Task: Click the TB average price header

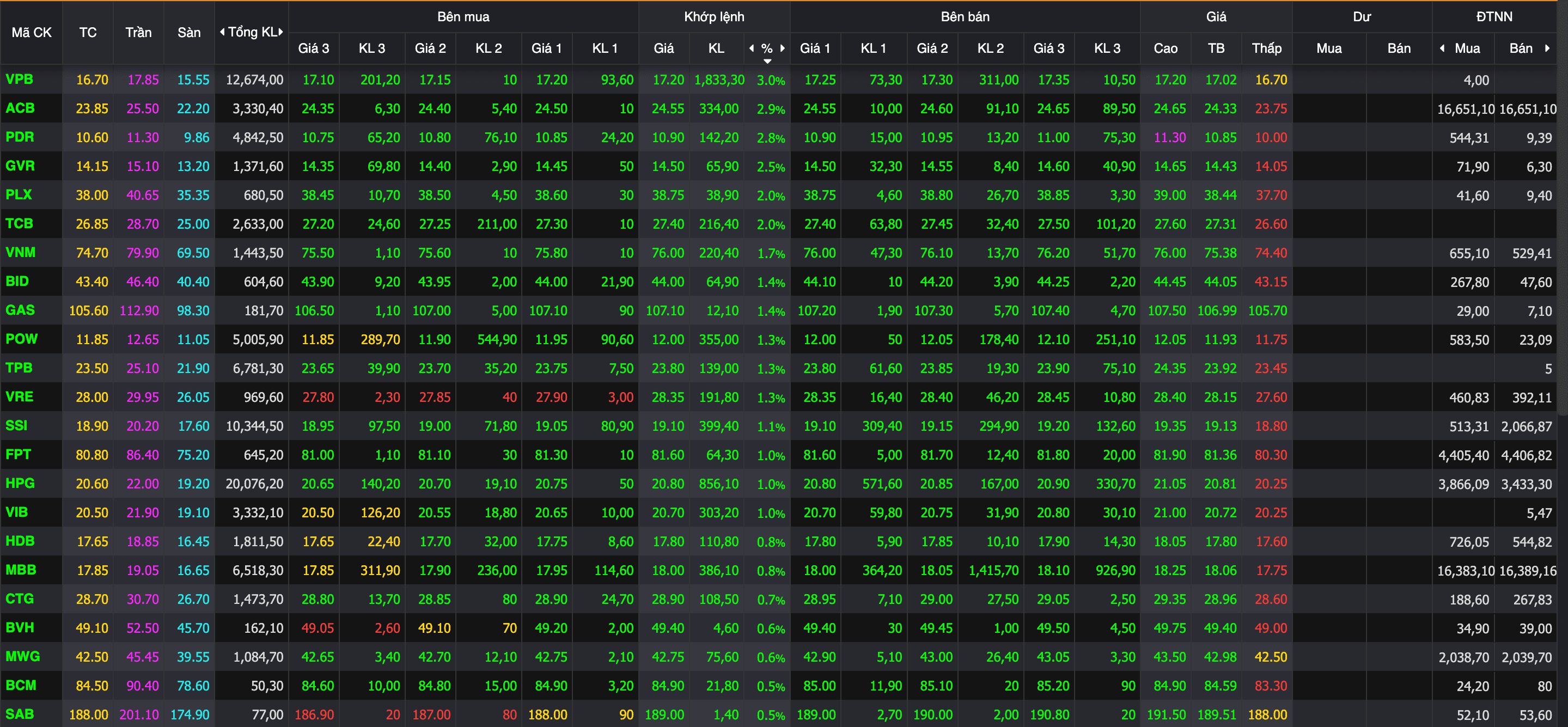Action: (1216, 48)
